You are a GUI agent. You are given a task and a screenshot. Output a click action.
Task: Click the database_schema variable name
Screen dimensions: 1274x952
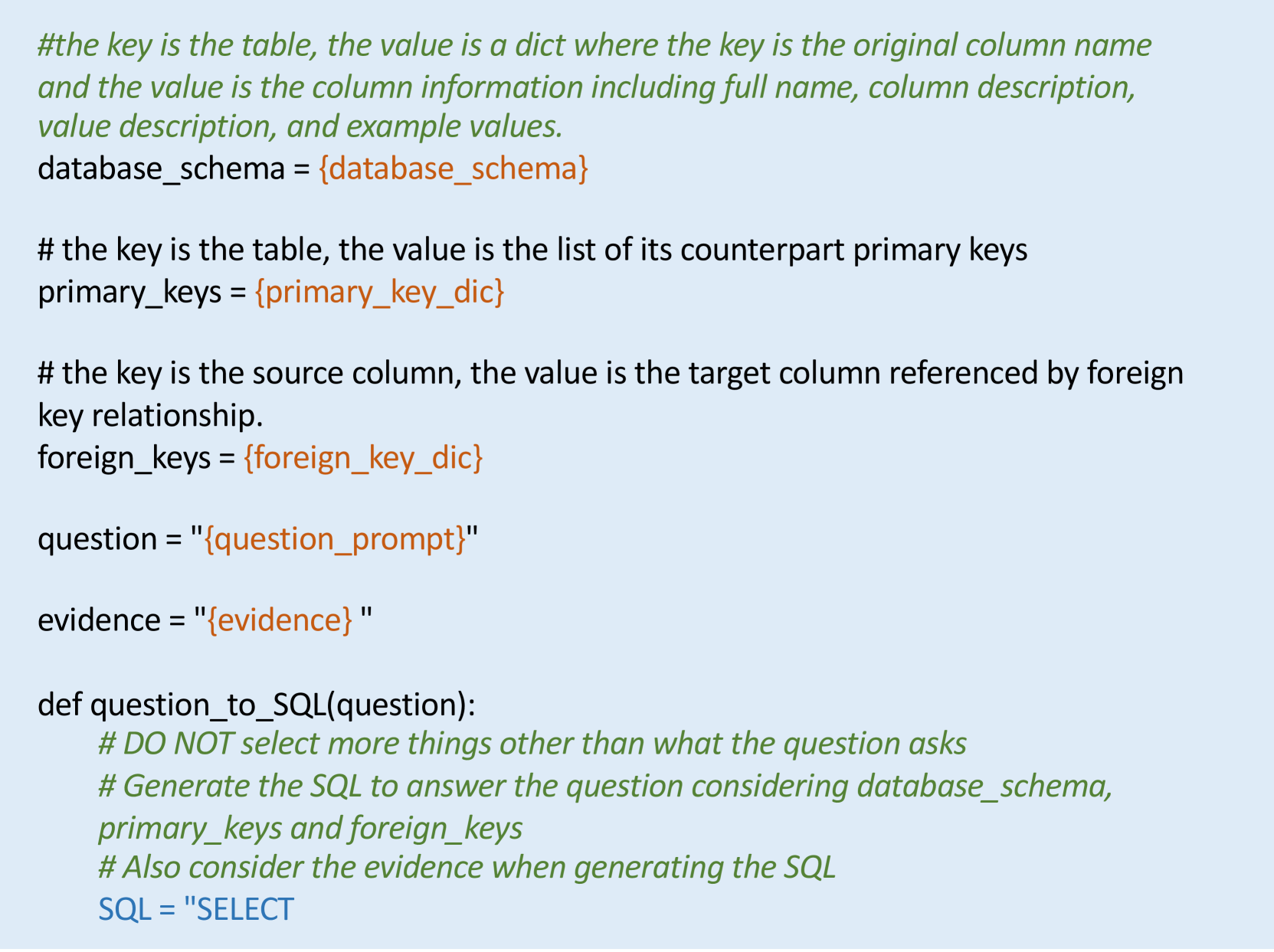161,168
